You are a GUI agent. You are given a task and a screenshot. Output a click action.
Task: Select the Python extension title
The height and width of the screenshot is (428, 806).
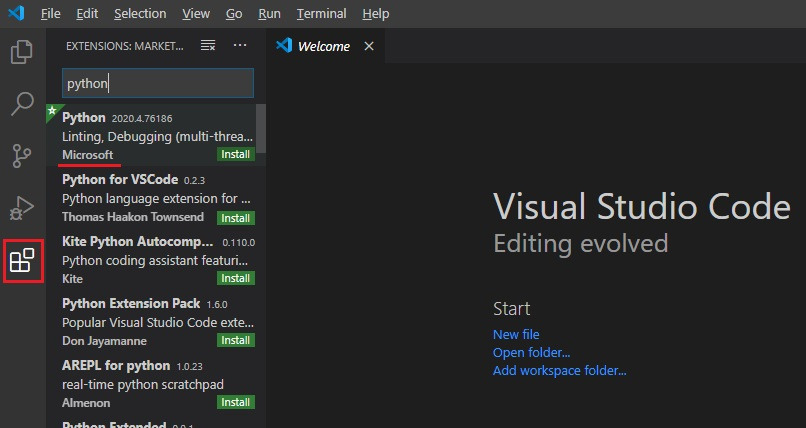tap(84, 118)
